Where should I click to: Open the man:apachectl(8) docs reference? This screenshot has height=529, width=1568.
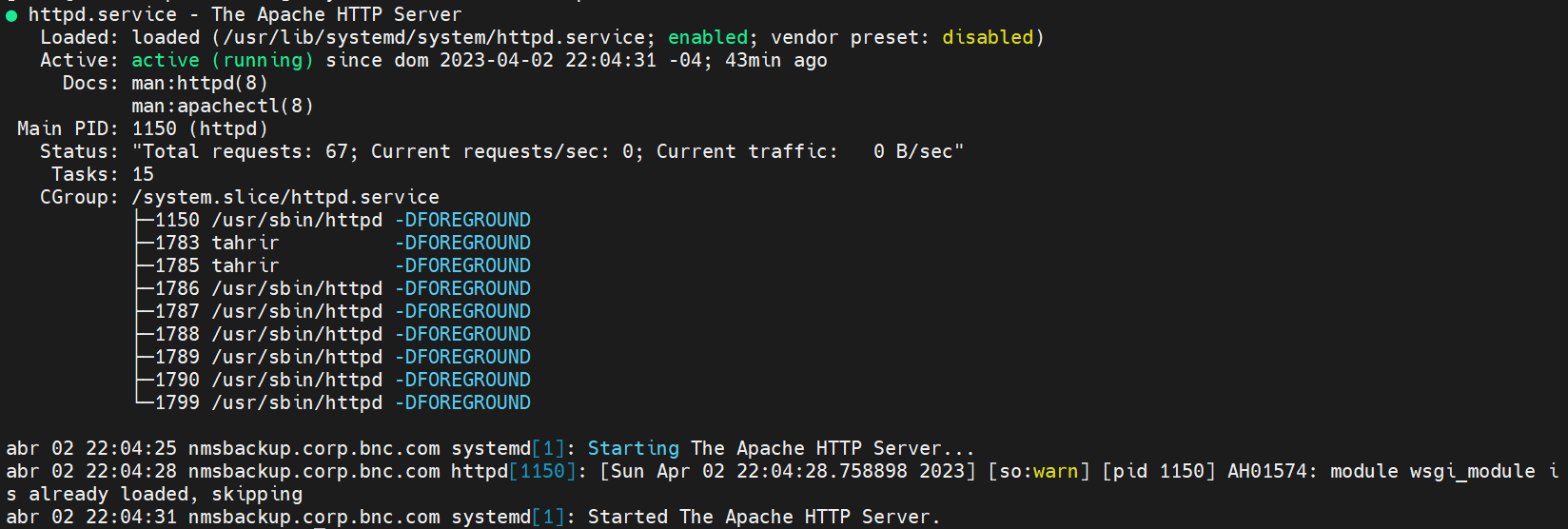pos(223,106)
